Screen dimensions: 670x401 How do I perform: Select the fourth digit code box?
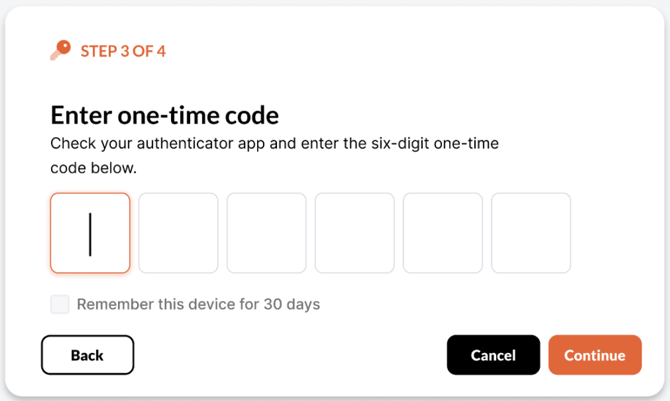(354, 233)
